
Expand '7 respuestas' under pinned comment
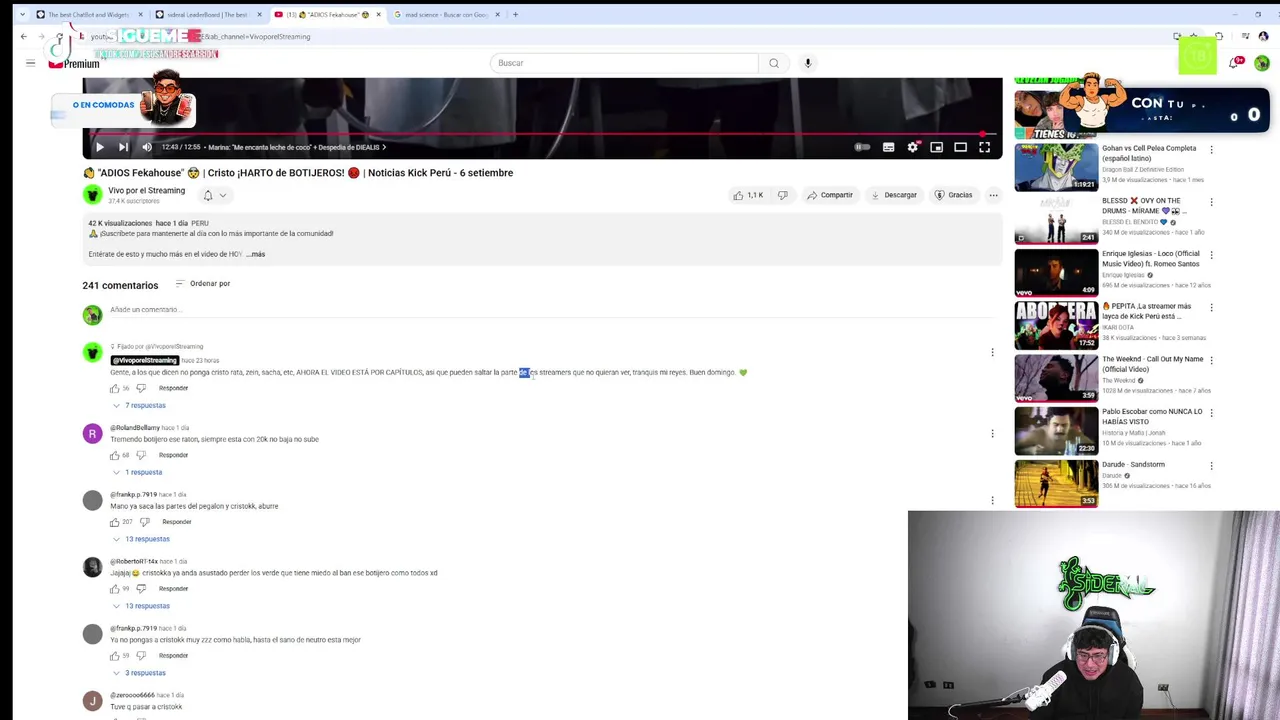(139, 405)
